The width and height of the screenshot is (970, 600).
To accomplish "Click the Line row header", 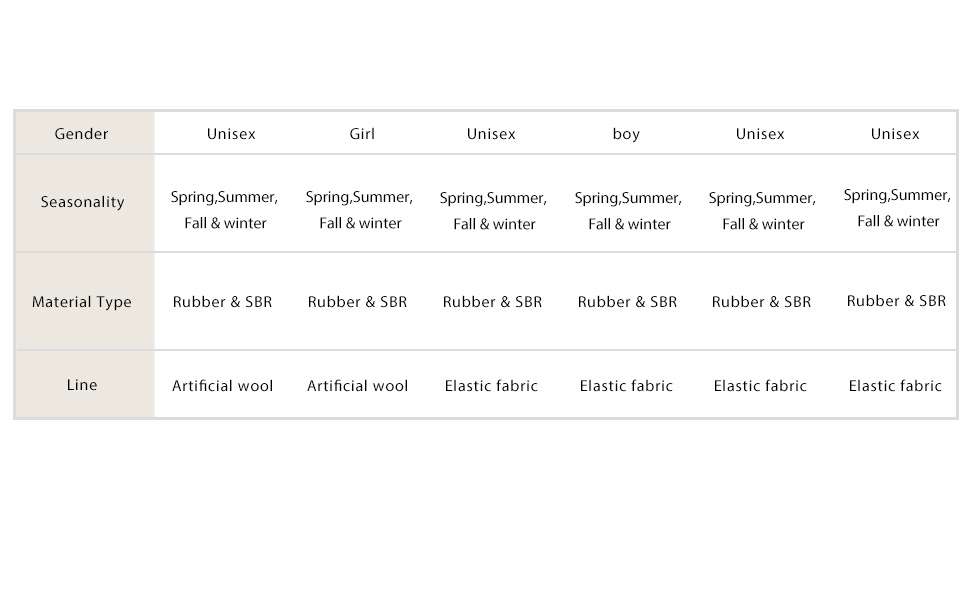I will 82,385.
